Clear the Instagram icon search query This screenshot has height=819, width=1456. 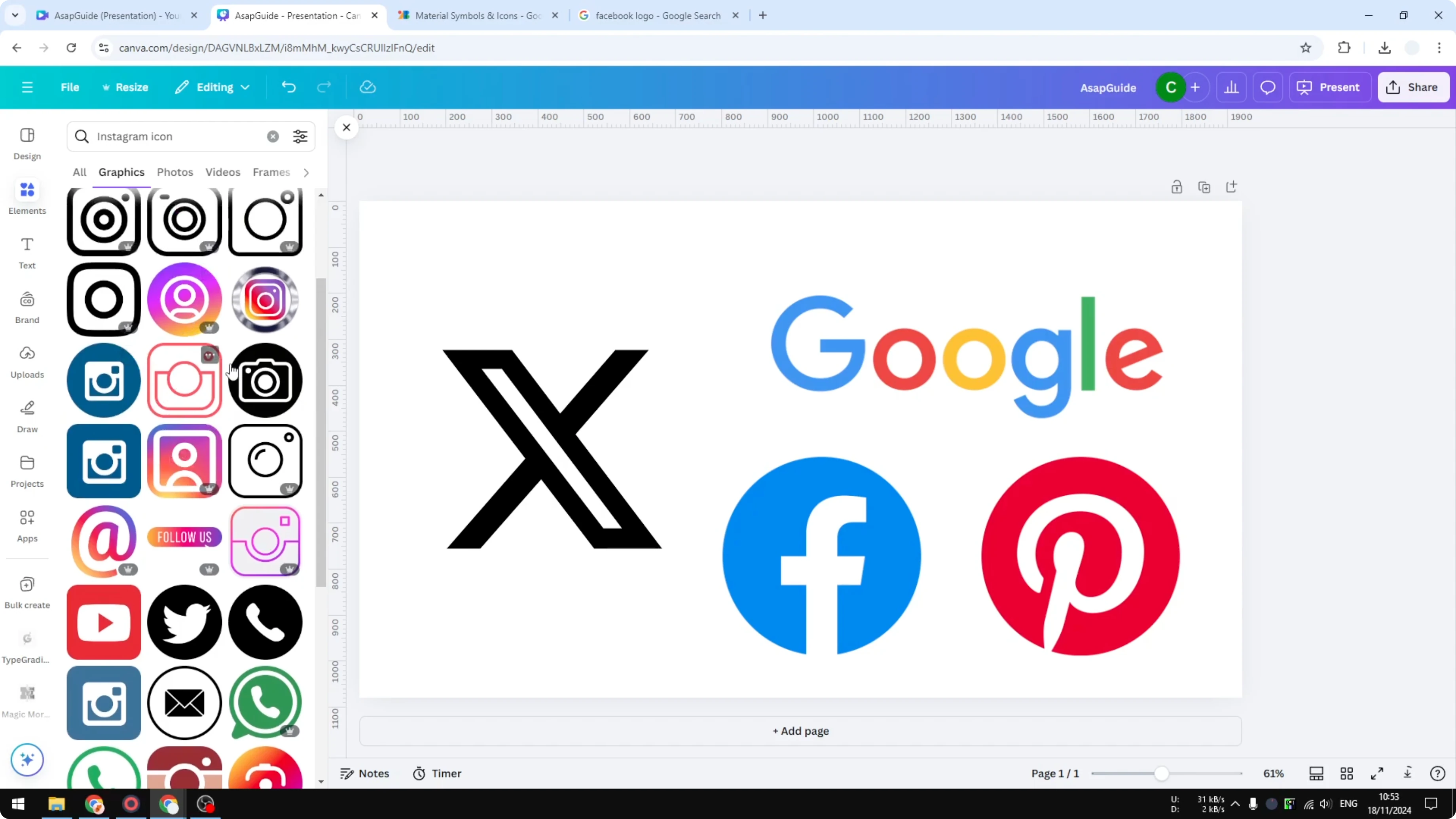point(273,136)
